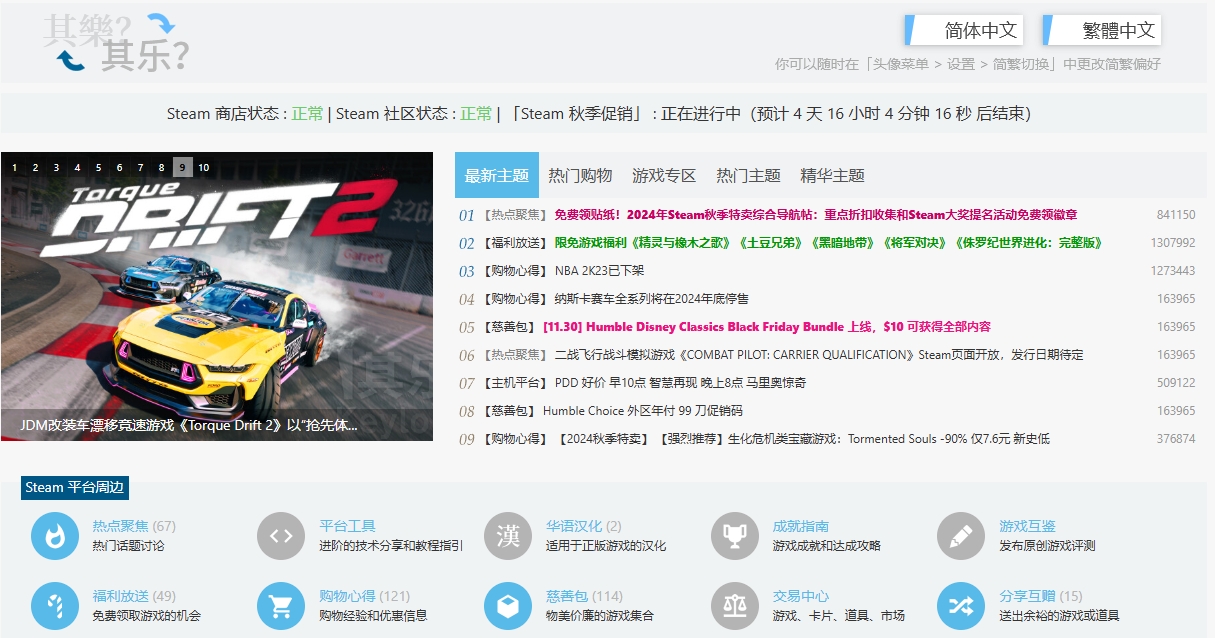Click author ID 376874

[1175, 439]
